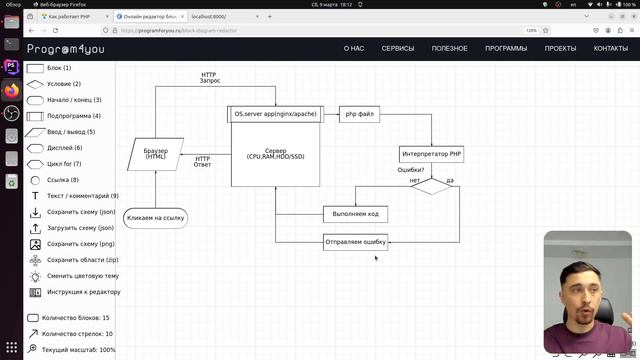
Task: Open PhpStorm from the dock
Action: [x=11, y=67]
